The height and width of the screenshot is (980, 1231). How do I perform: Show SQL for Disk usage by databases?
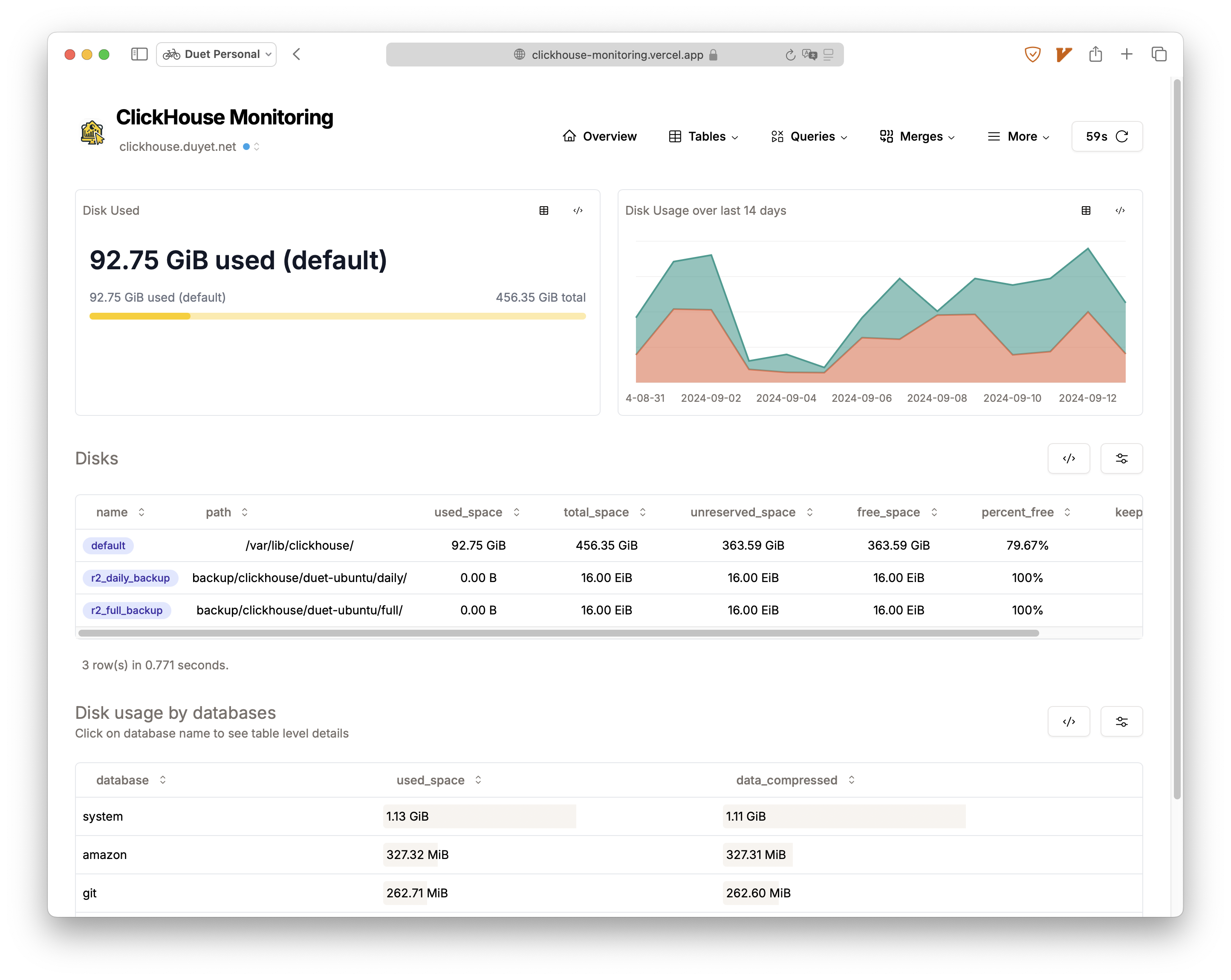tap(1068, 721)
